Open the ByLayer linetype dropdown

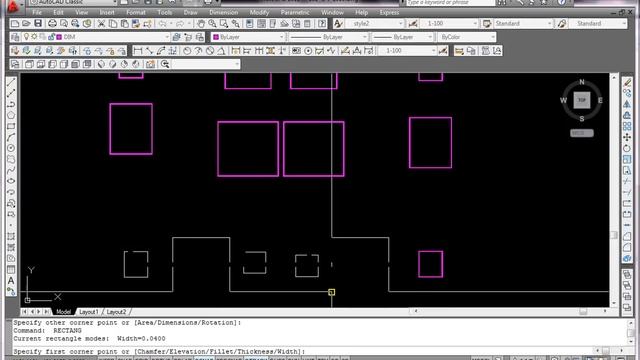click(364, 37)
